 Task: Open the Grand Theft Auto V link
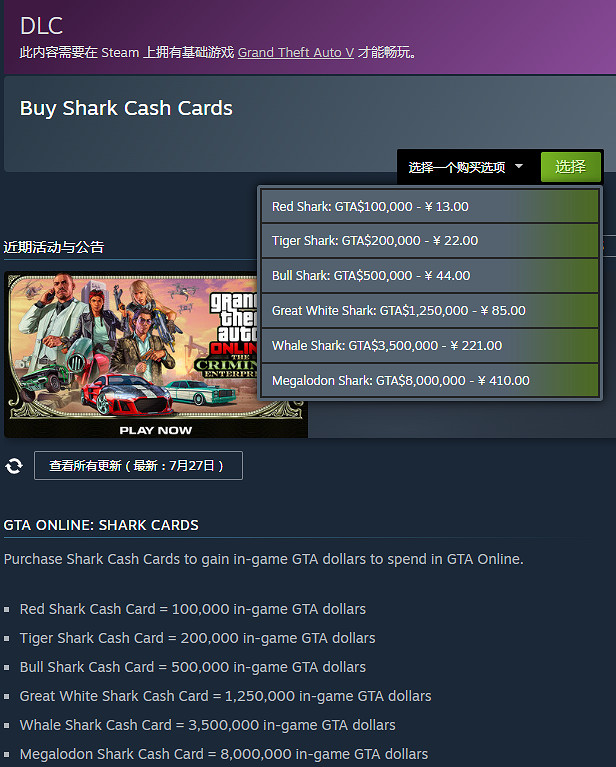tap(296, 52)
